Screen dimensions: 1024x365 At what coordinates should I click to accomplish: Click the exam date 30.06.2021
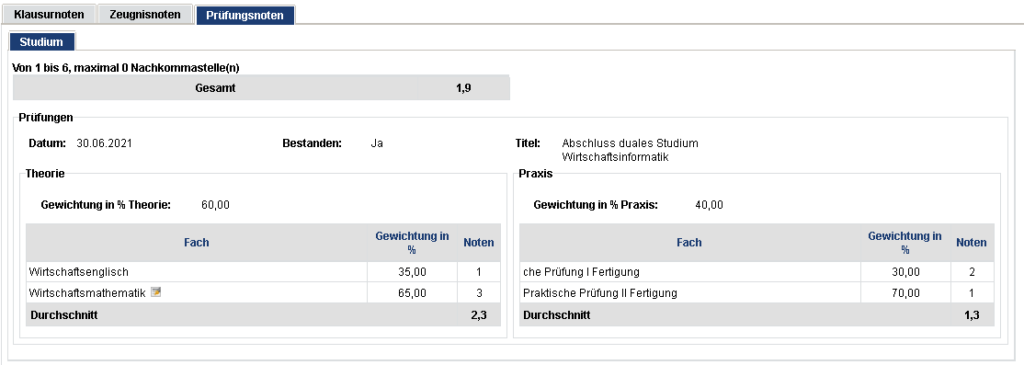(x=104, y=143)
